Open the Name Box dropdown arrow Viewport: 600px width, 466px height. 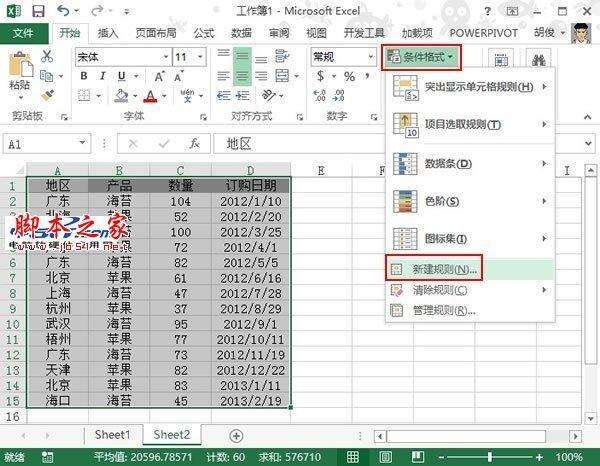point(82,143)
